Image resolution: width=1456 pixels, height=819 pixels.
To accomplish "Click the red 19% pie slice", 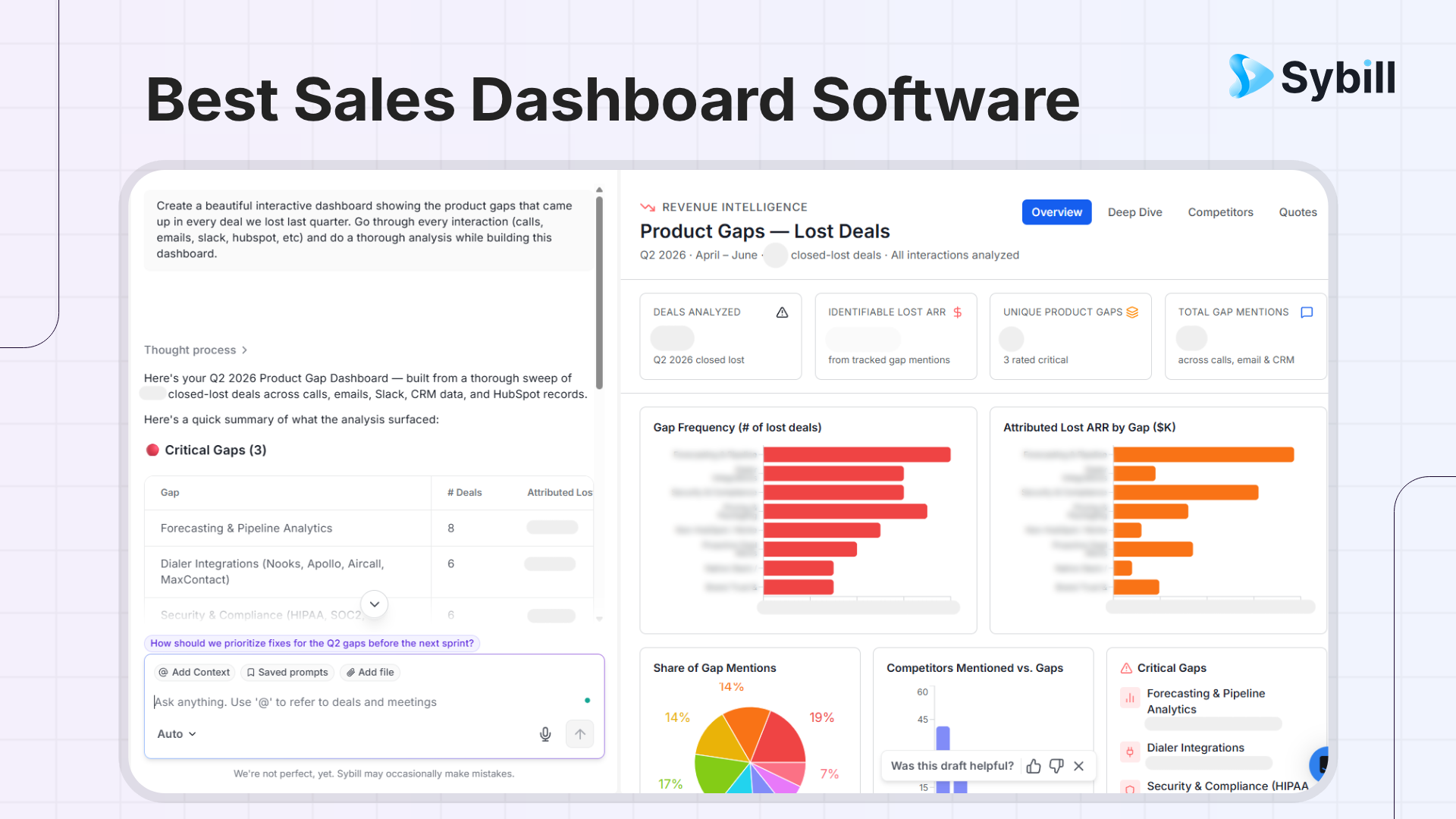I will (x=781, y=739).
